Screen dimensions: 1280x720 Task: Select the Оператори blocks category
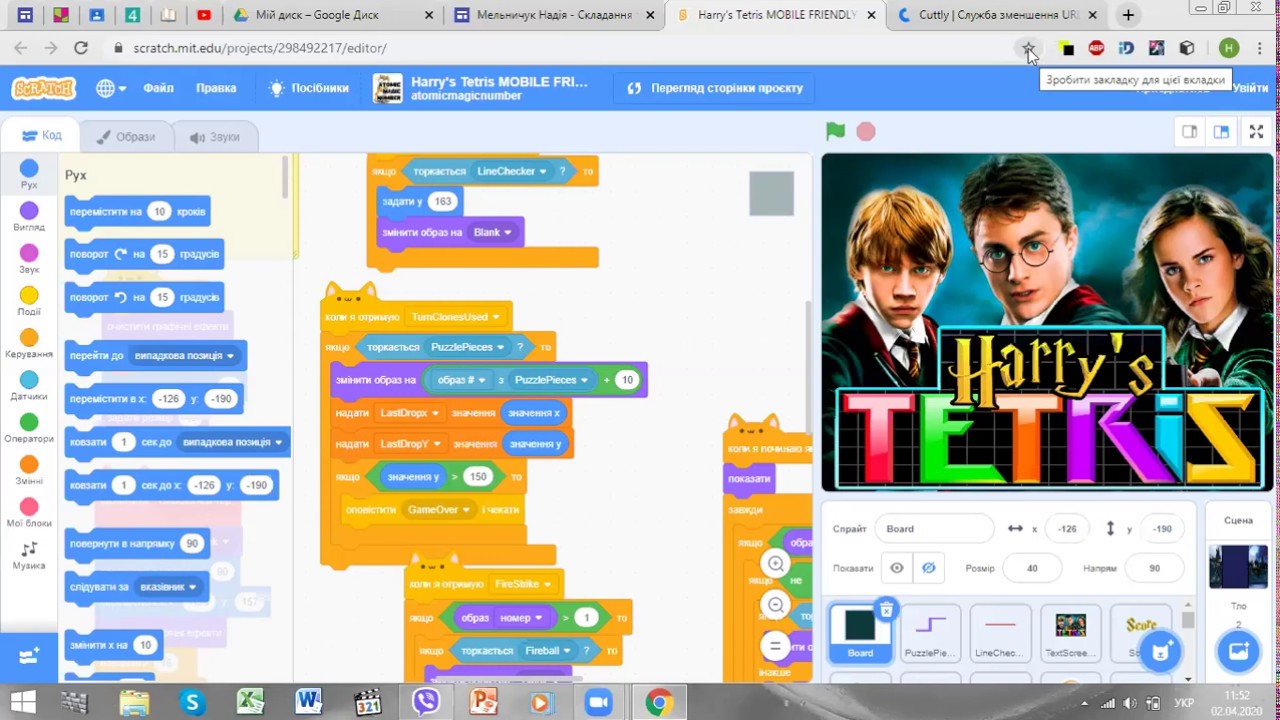29,428
